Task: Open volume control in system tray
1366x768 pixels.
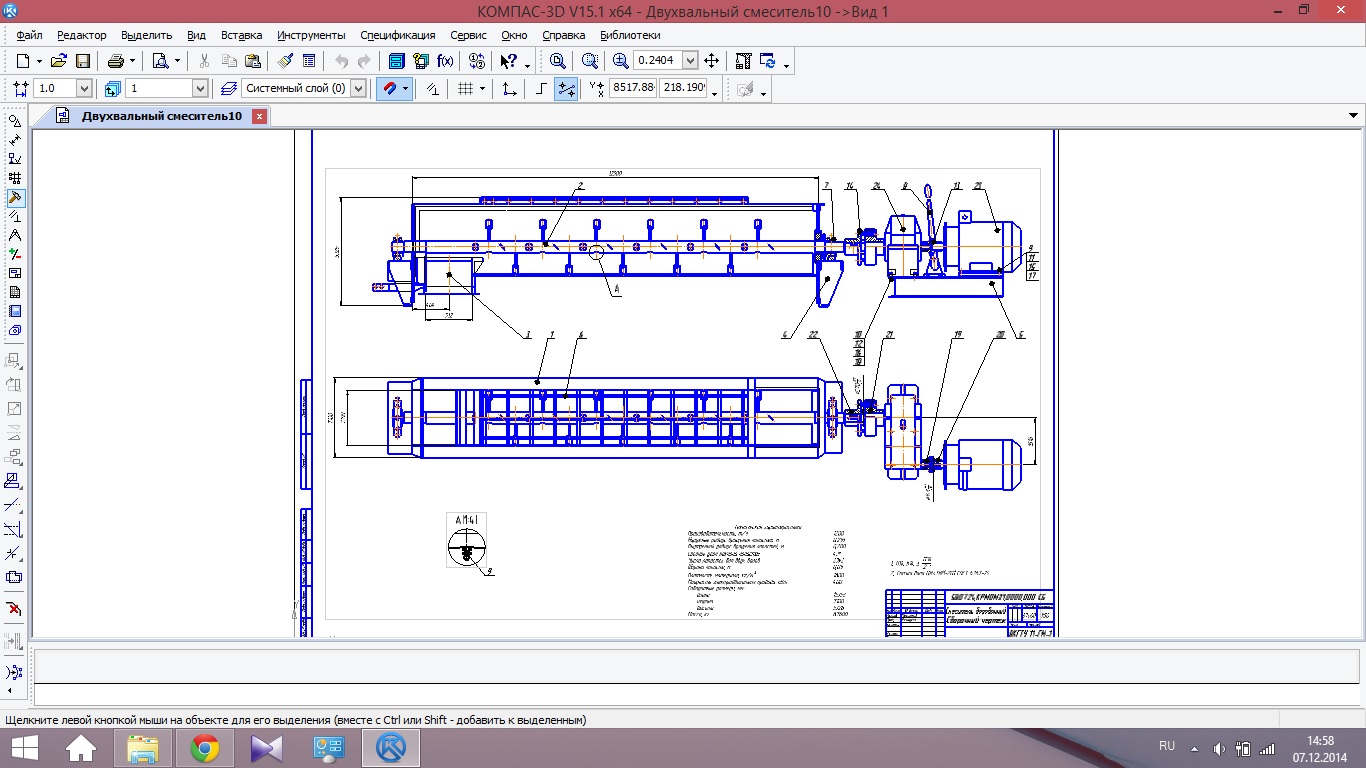Action: (x=1219, y=748)
